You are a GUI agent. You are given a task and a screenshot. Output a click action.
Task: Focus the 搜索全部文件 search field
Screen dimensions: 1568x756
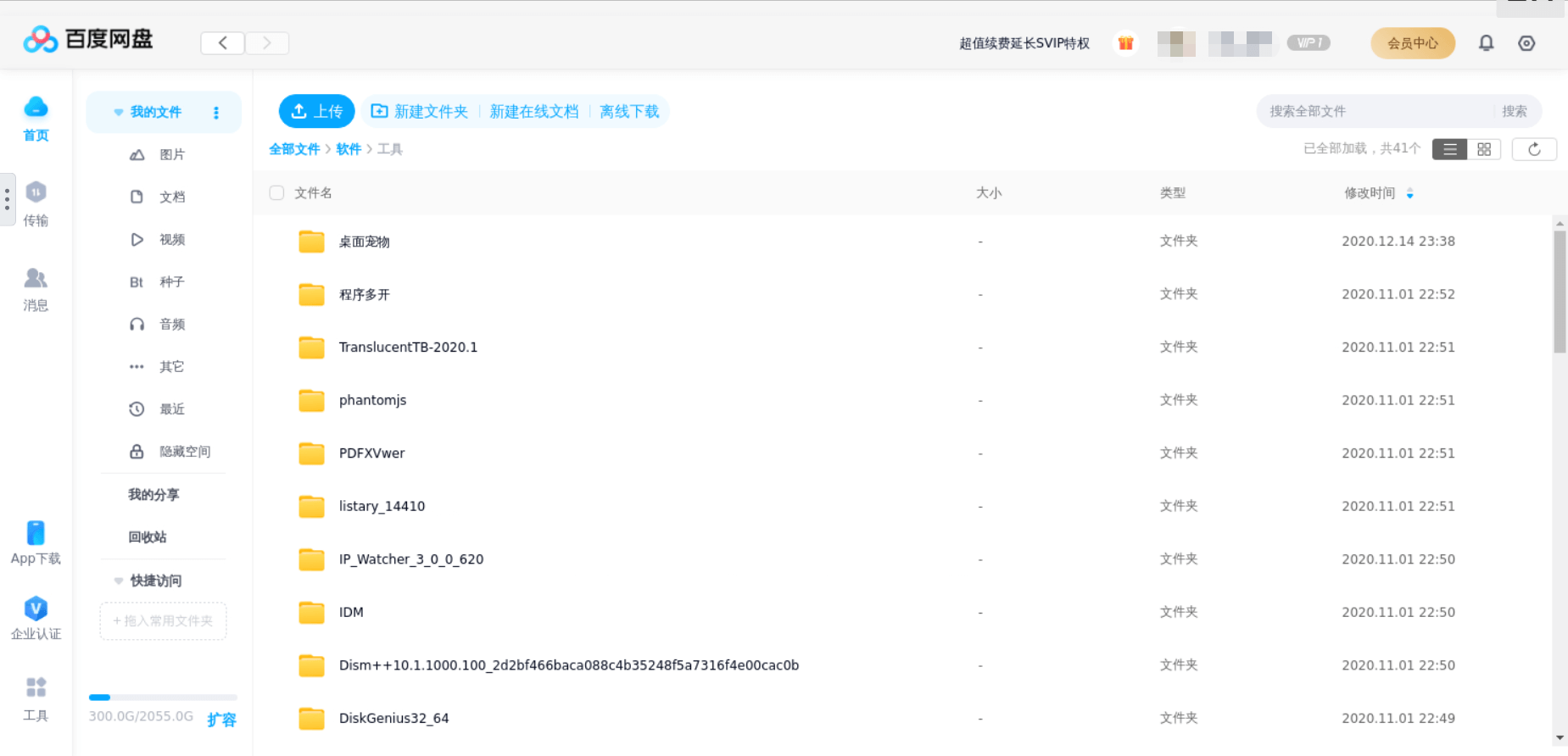pos(1377,111)
